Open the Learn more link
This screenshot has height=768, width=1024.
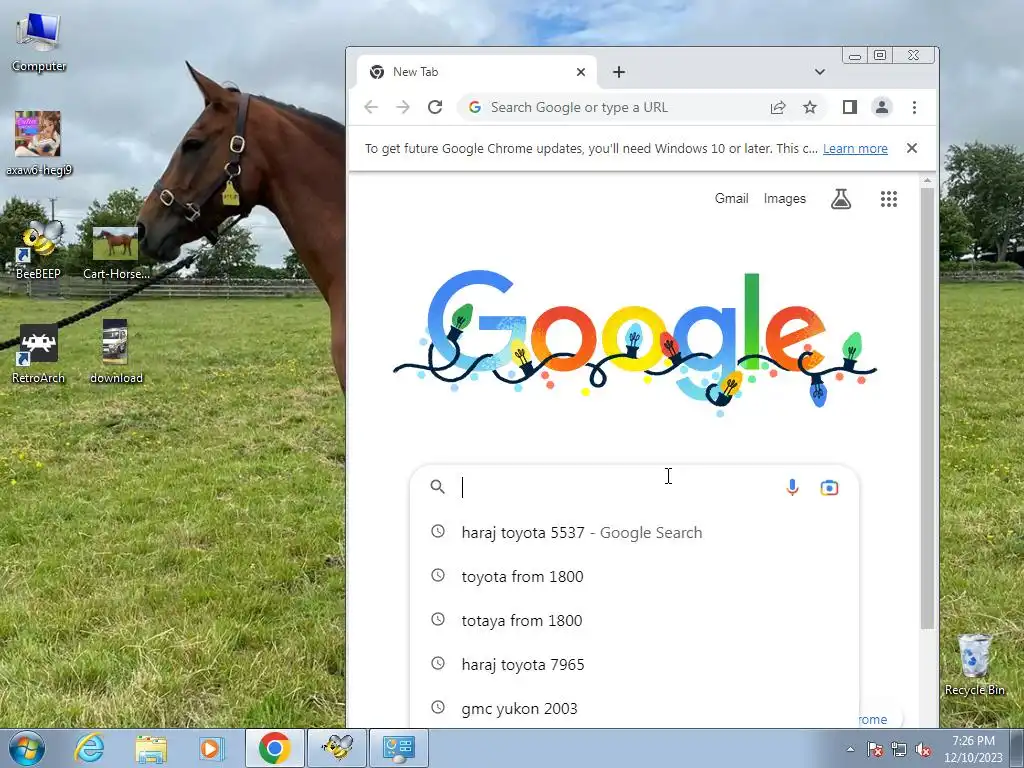point(855,148)
